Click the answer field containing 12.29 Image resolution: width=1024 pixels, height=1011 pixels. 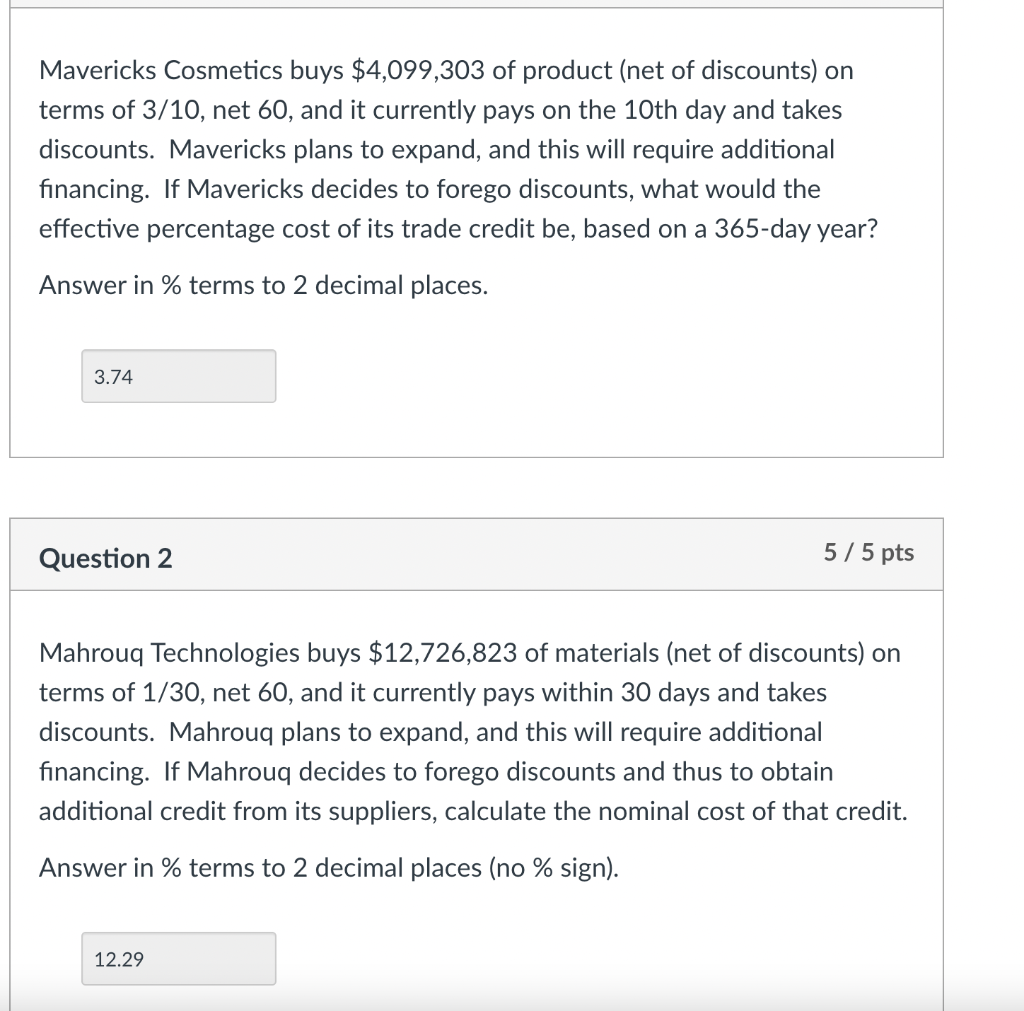coord(178,959)
